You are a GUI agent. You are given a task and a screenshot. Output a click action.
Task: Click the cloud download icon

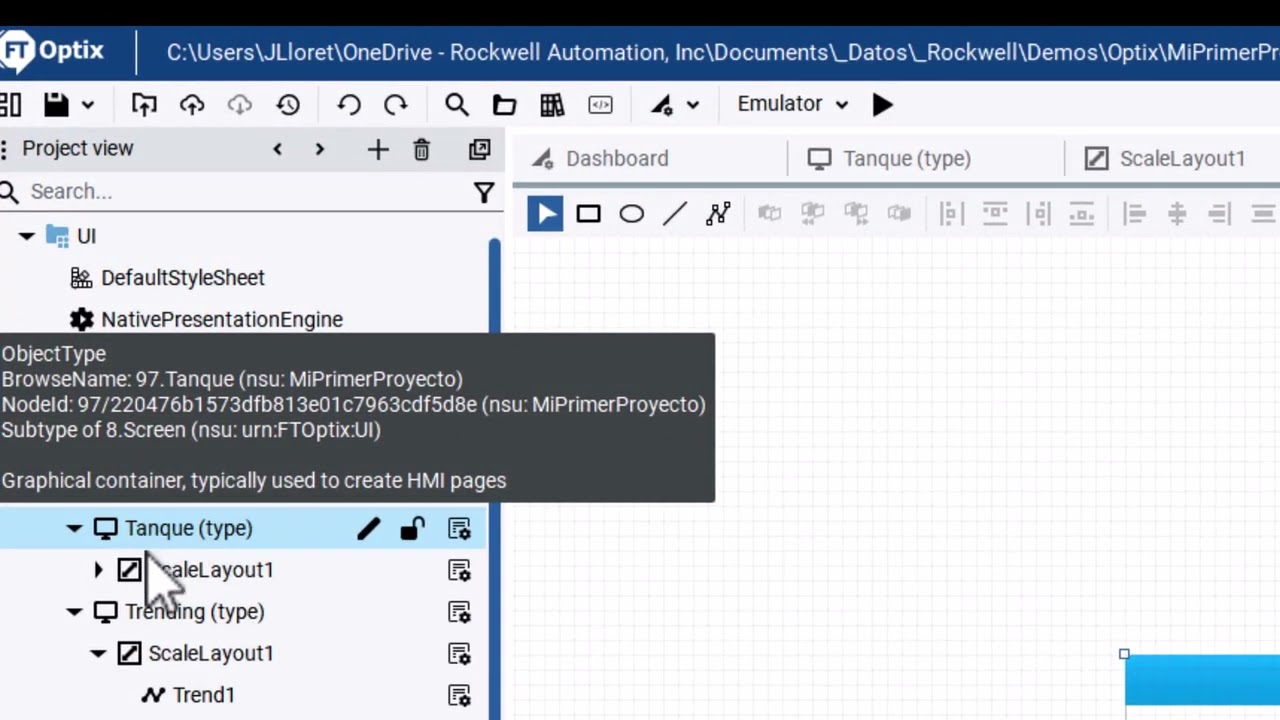[240, 104]
